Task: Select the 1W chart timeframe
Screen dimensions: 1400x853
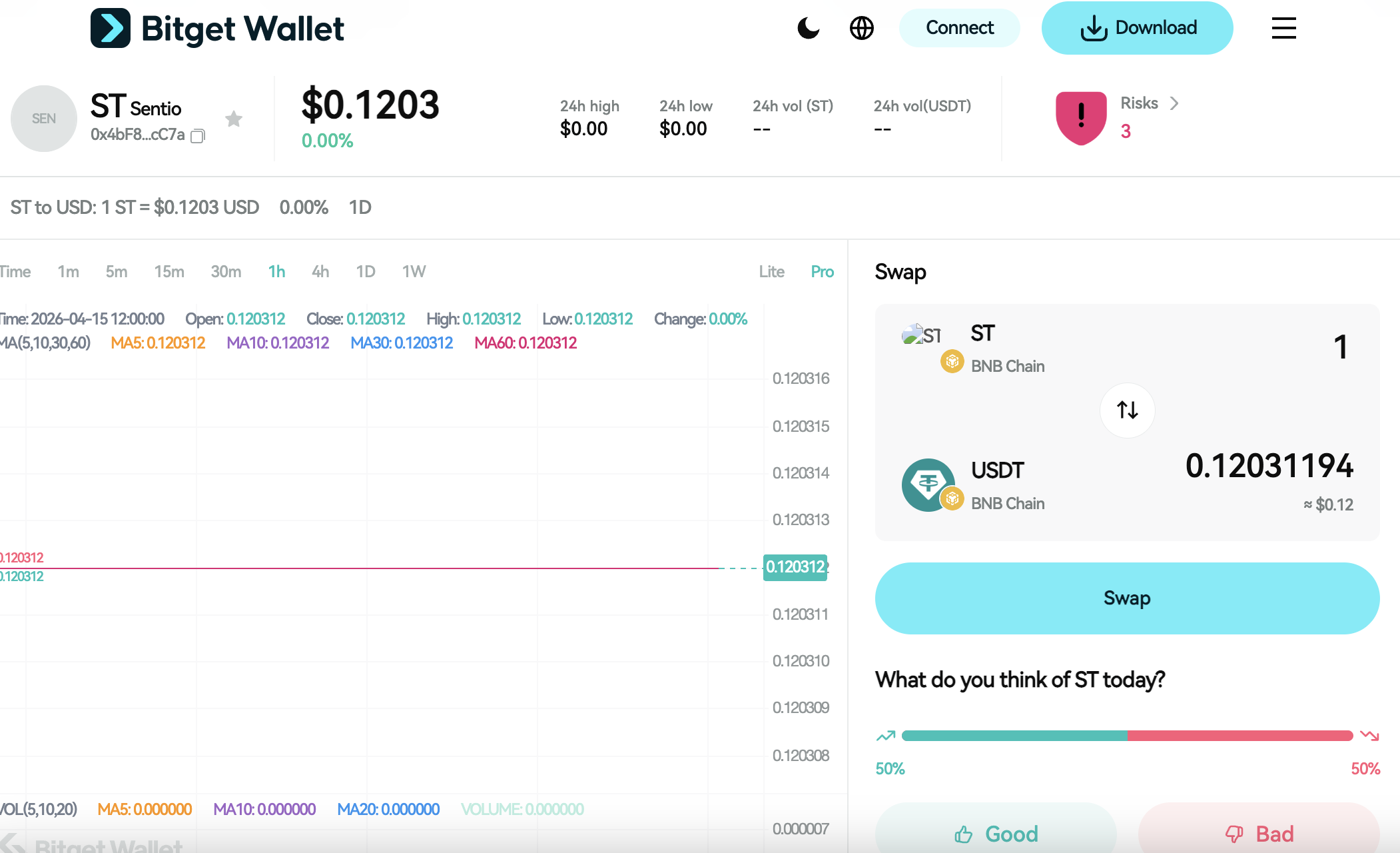Action: [414, 271]
